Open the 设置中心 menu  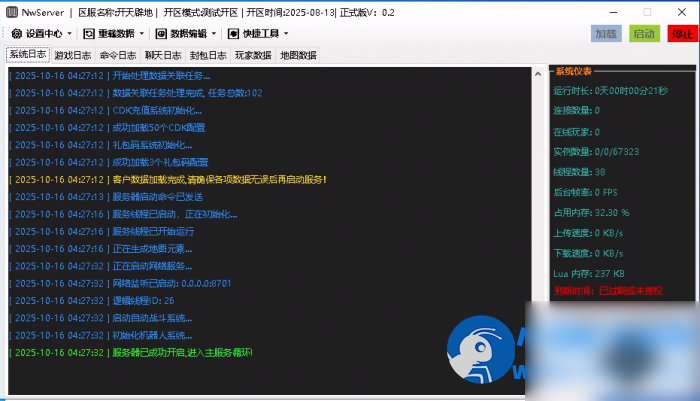(42, 33)
